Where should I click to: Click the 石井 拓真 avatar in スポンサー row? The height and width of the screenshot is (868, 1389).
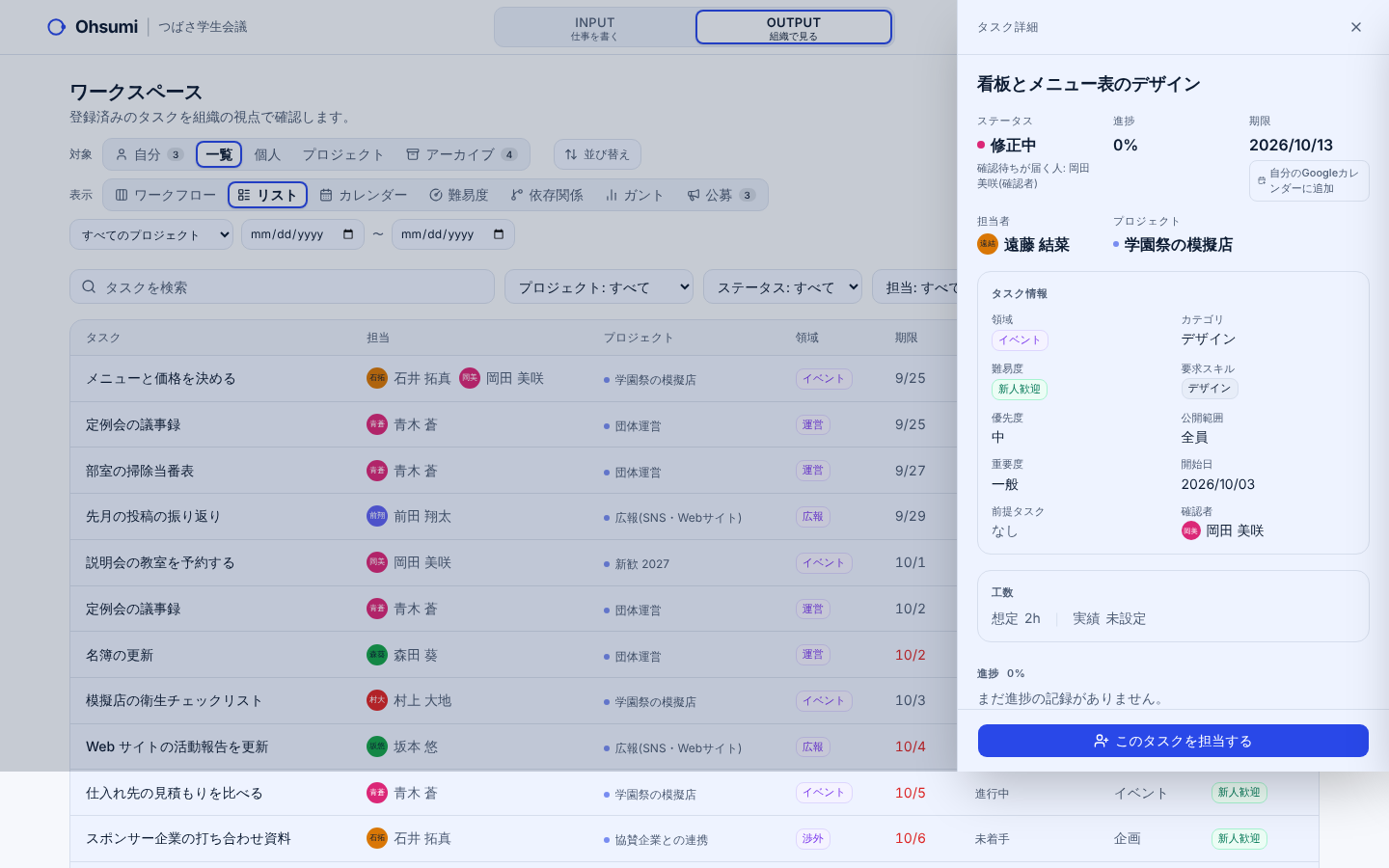377,838
